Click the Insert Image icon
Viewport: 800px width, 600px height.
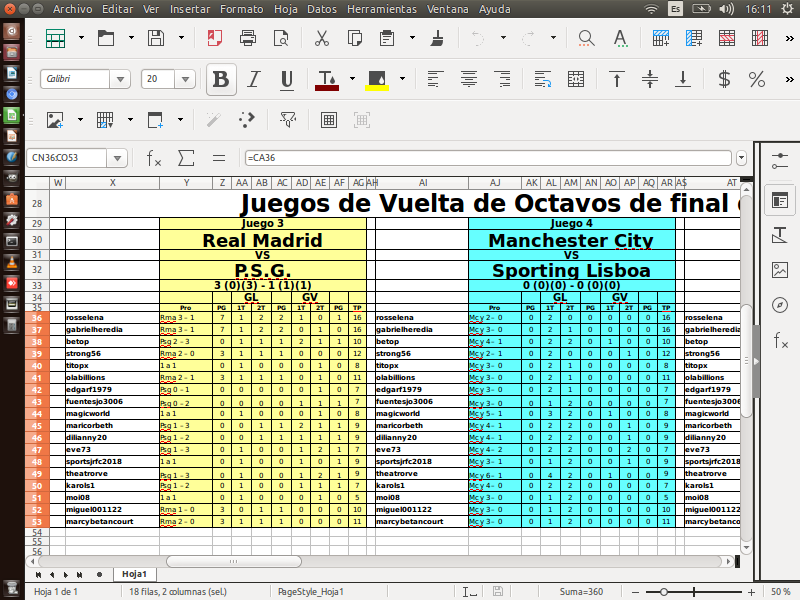(55, 120)
